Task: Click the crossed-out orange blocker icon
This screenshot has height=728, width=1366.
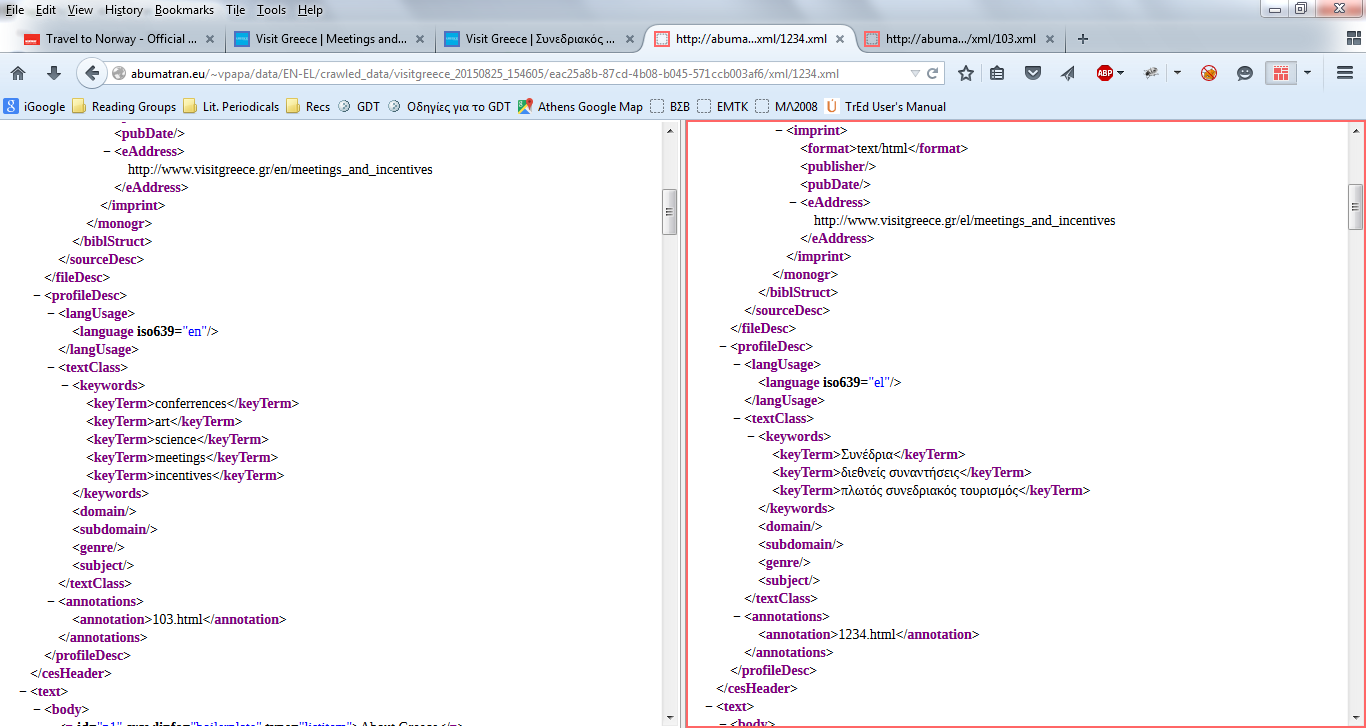Action: pos(1209,73)
